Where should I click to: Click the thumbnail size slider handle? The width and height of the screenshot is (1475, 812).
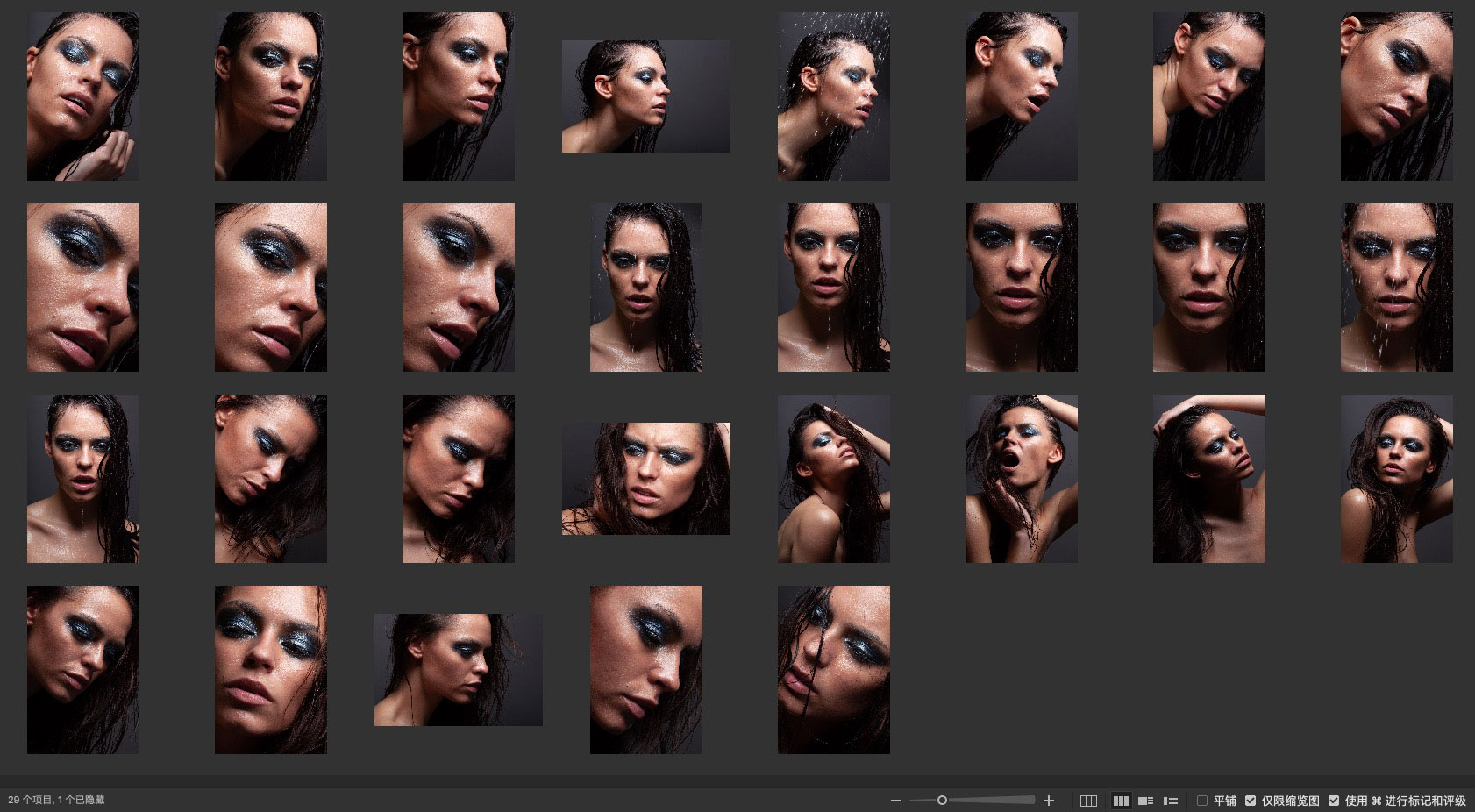click(x=942, y=801)
